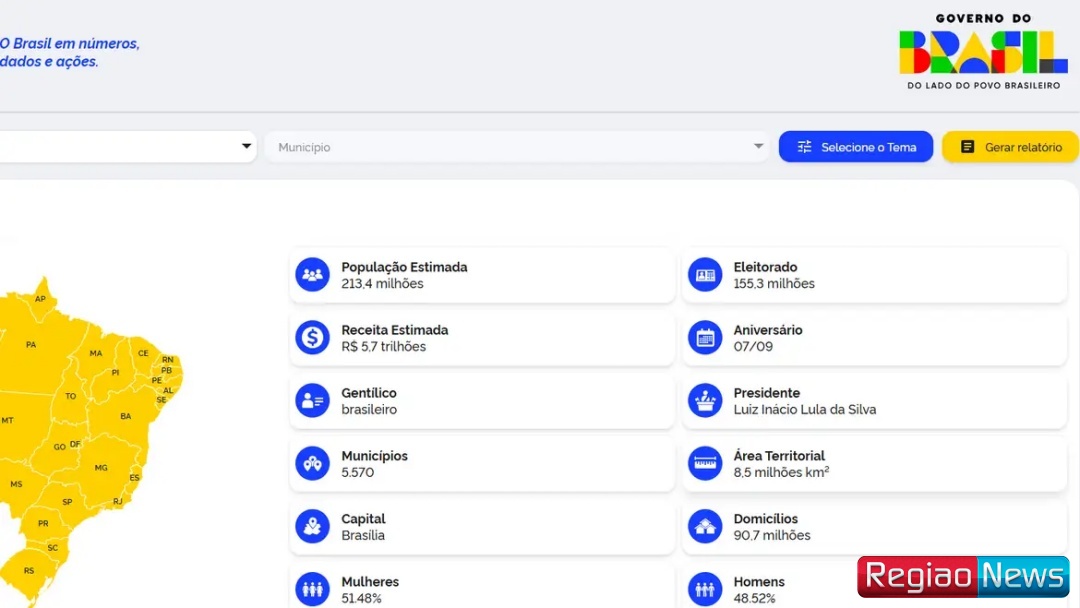Viewport: 1080px width, 608px height.
Task: Select Minas Gerais (MG) on the map
Action: pyautogui.click(x=100, y=468)
